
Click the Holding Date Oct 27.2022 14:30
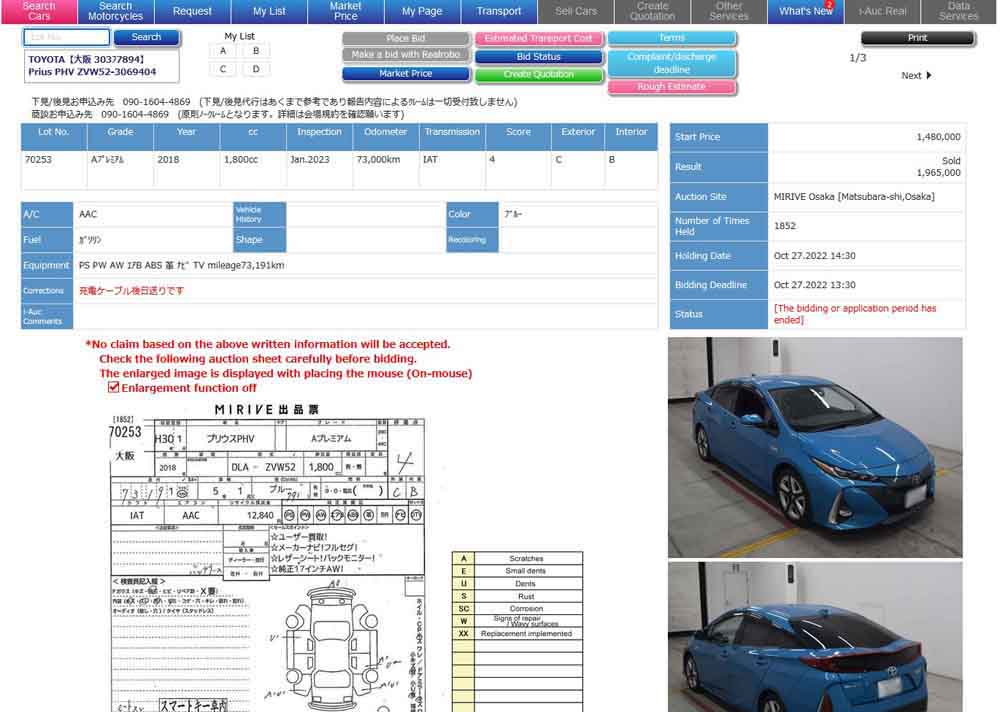coord(814,256)
